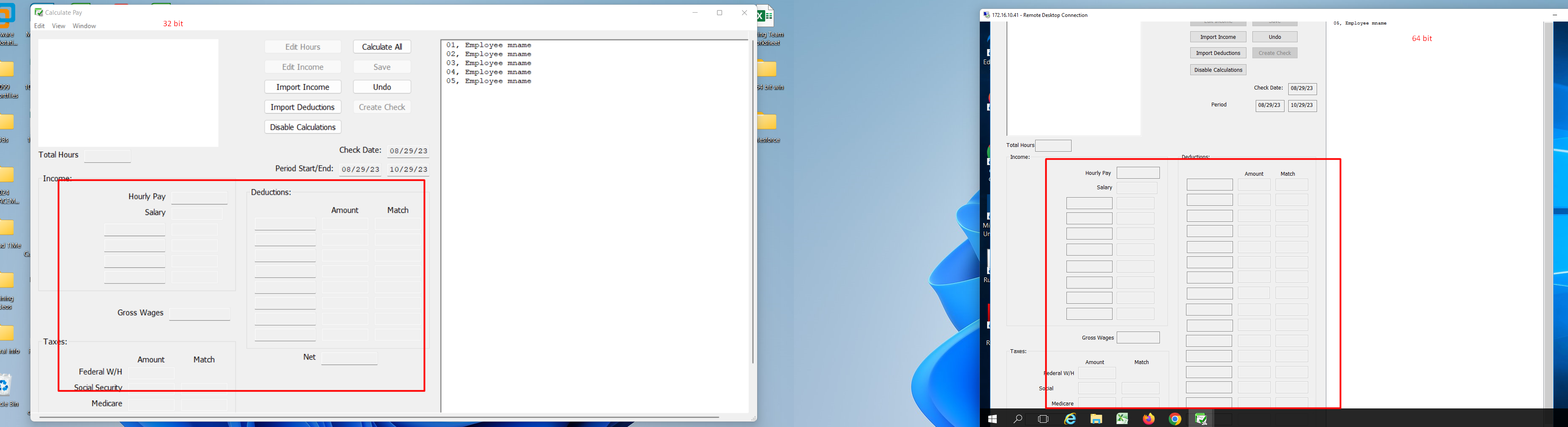Click Disable Calculations in the 32 bit window
The width and height of the screenshot is (1568, 427).
coord(303,127)
